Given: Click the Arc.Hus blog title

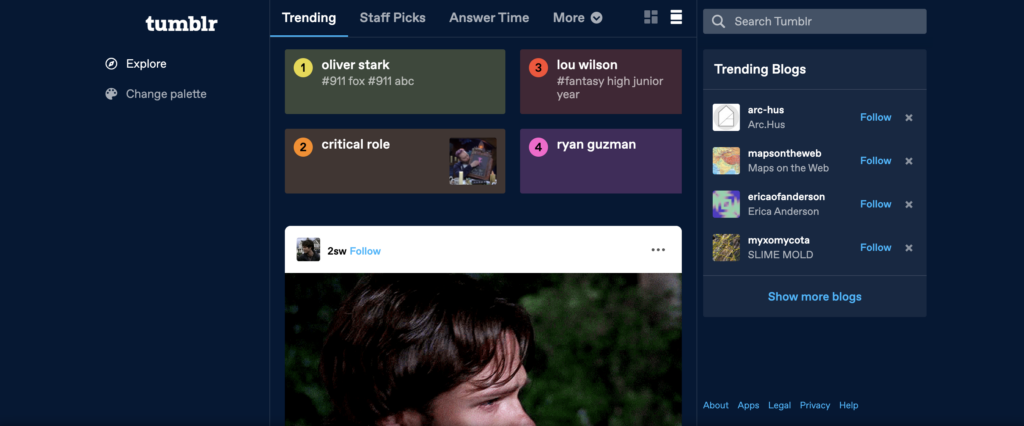Looking at the screenshot, I should pyautogui.click(x=766, y=124).
